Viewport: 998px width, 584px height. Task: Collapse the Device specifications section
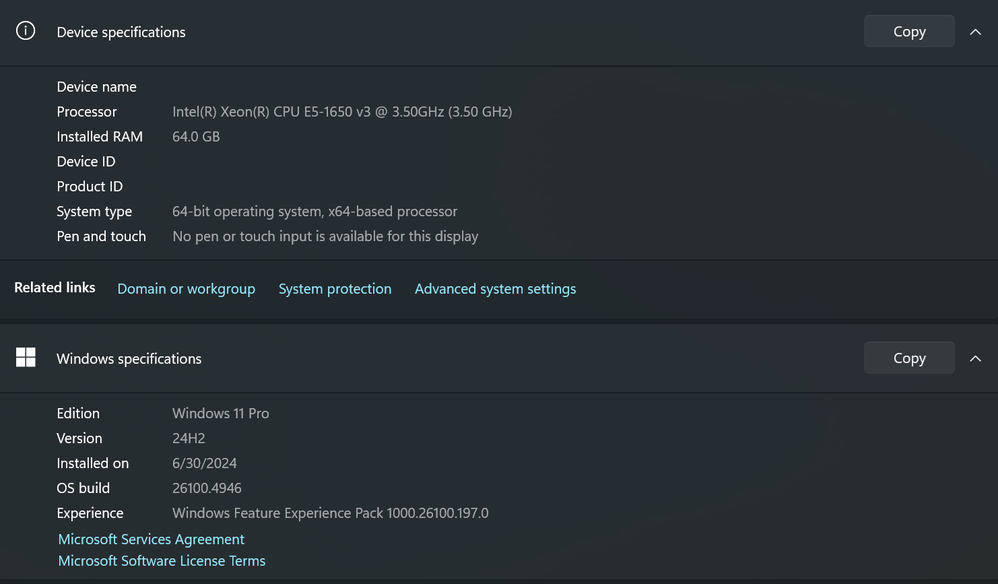point(975,32)
